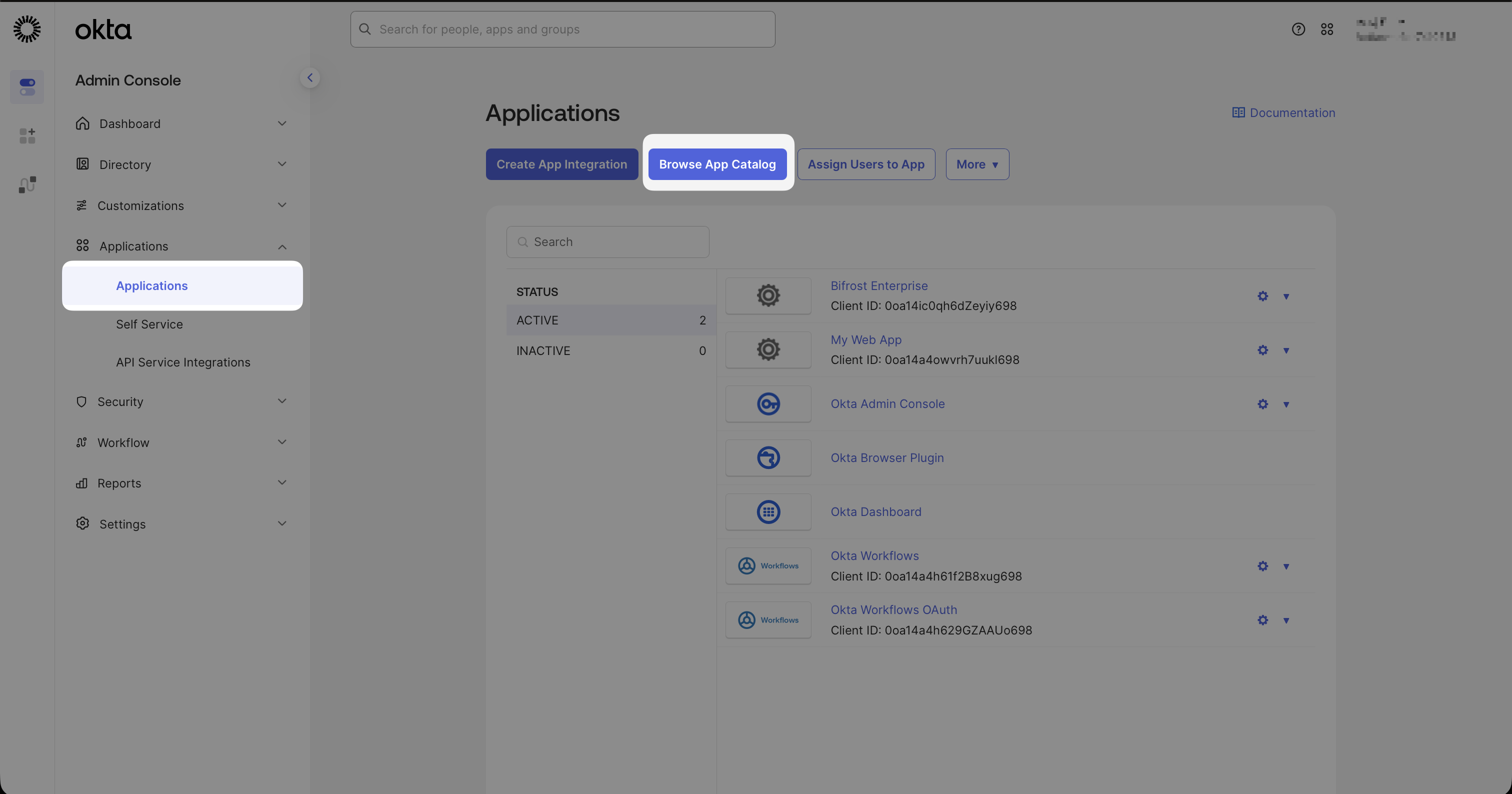Open the Okta Workflows OAuth link
The image size is (1512, 794).
pyautogui.click(x=893, y=609)
